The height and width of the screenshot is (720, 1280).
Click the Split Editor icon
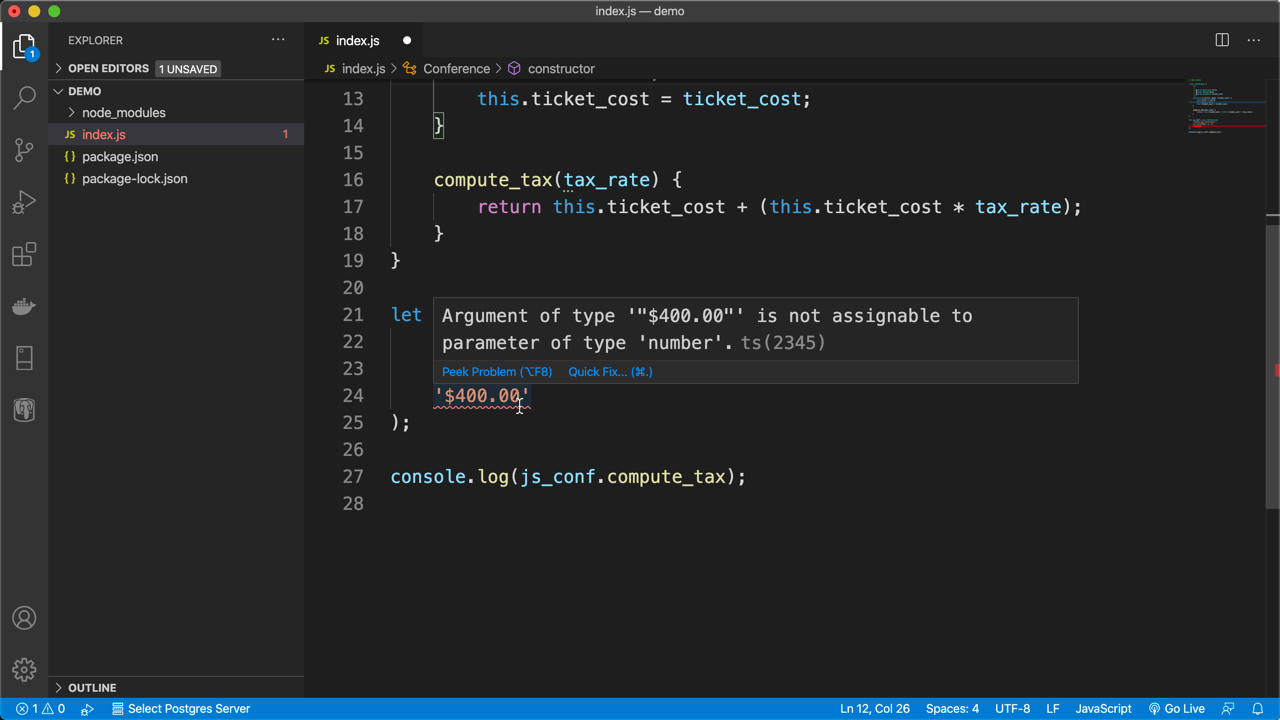click(x=1222, y=40)
